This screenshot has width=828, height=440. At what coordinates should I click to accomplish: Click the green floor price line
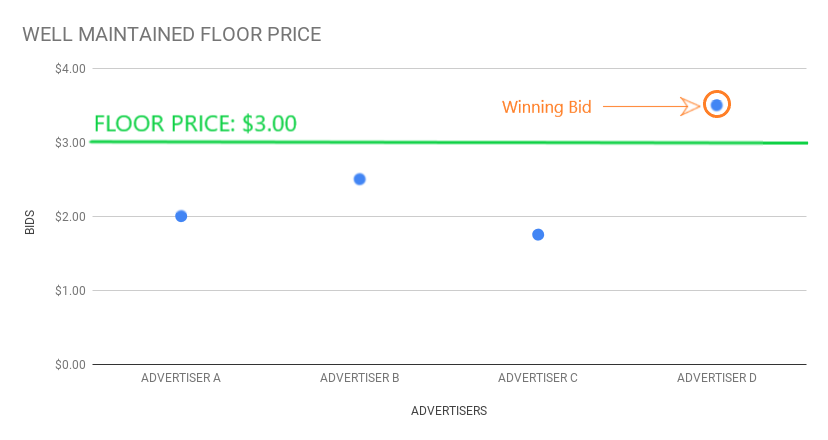[x=449, y=142]
